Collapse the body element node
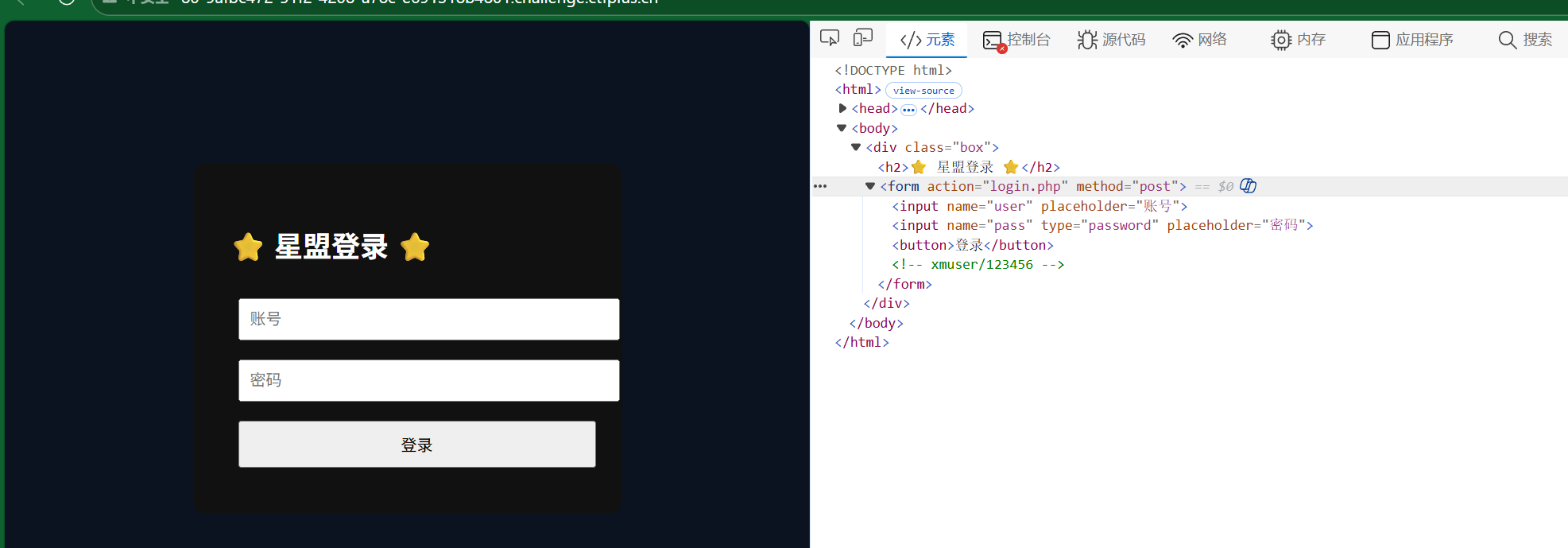This screenshot has height=548, width=1568. click(842, 128)
